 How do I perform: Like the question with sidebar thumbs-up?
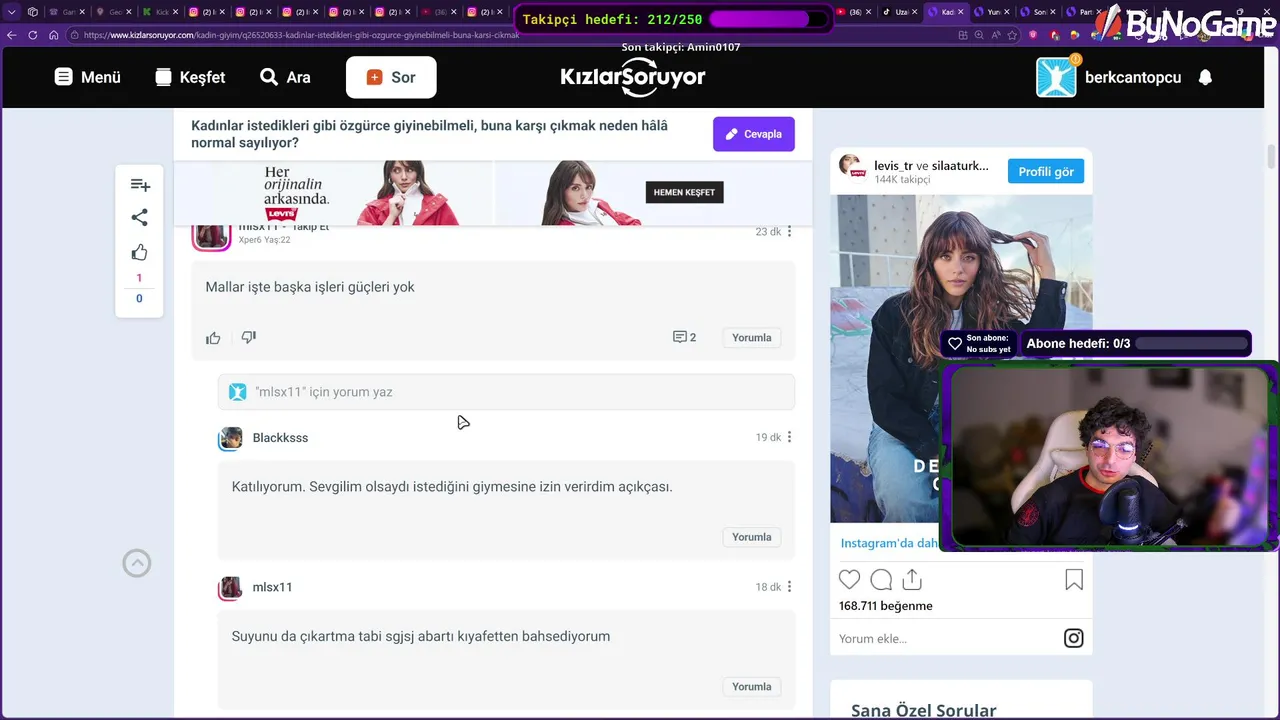pos(140,252)
